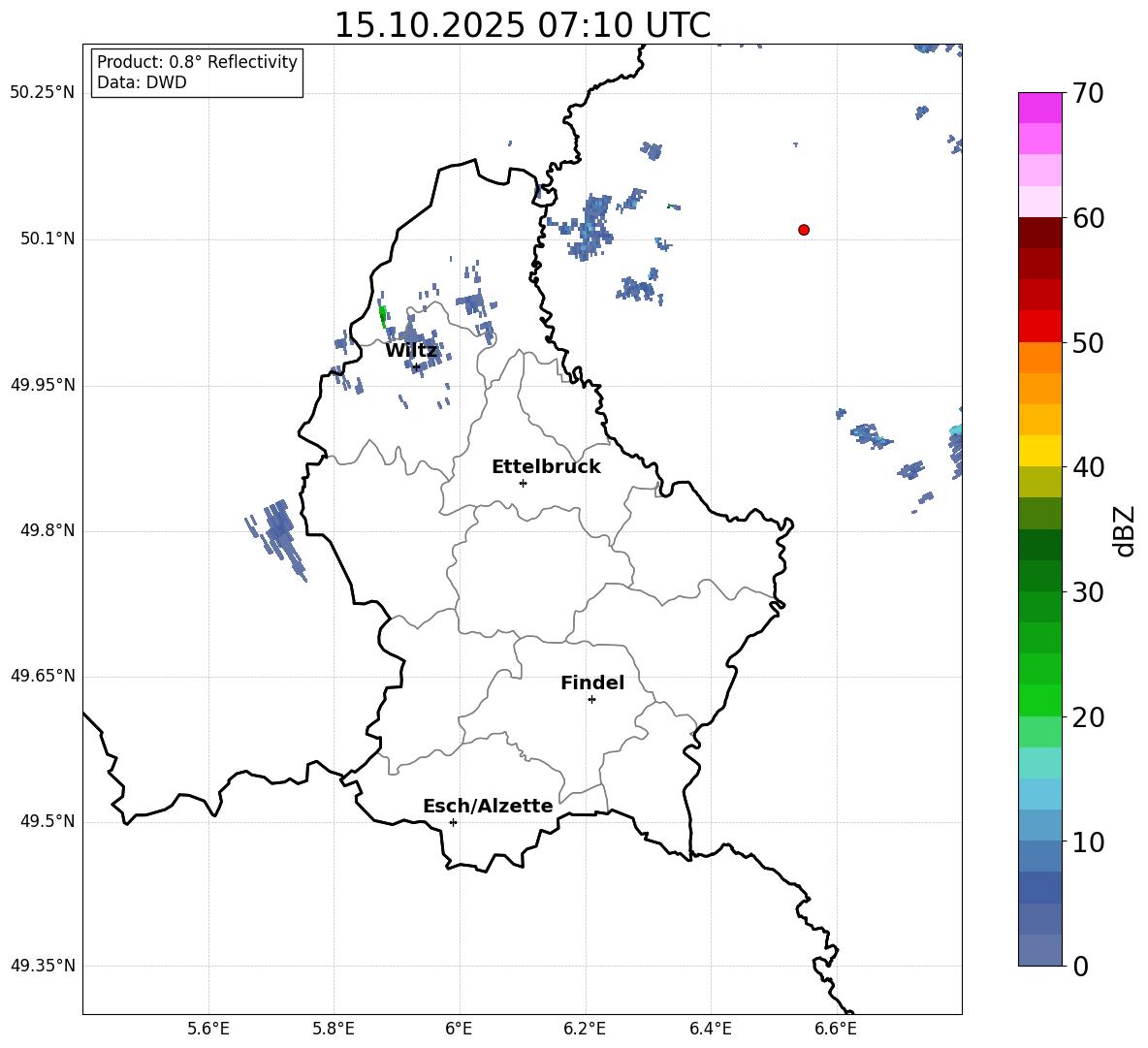
Task: Click the 49.95°N latitude label
Action: point(43,385)
